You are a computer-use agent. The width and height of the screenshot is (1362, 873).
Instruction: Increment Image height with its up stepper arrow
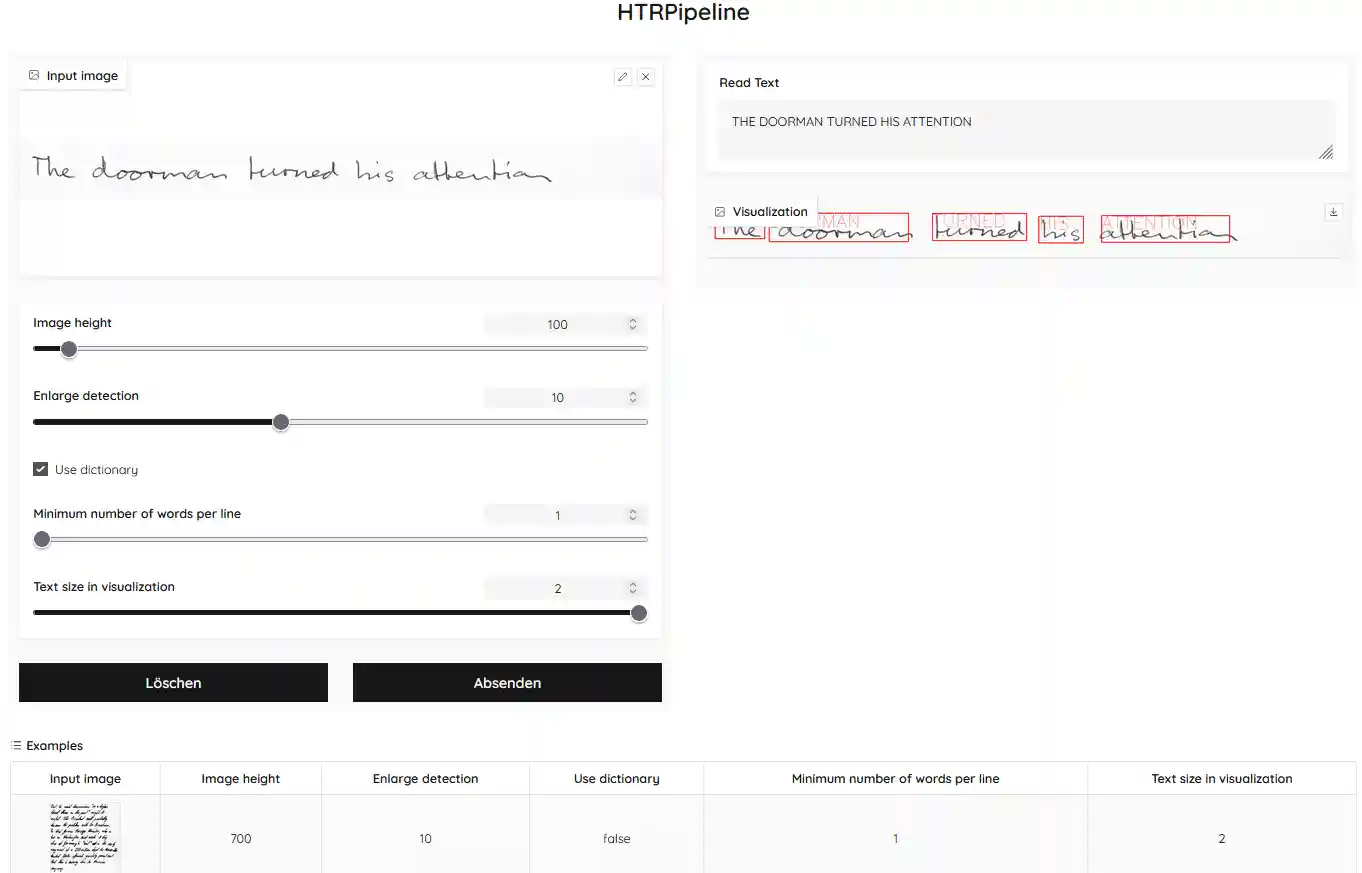(x=632, y=320)
